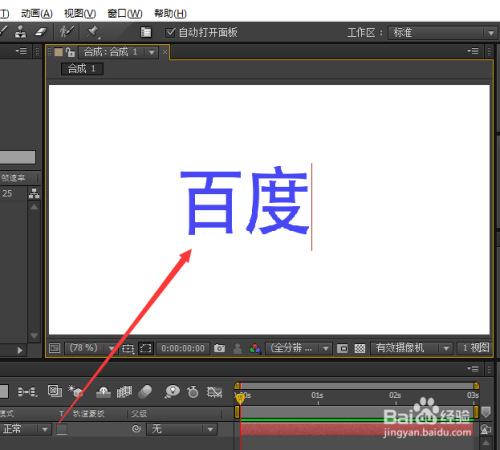Click the composition marker bin icon
Viewport: 500px width, 450px height.
click(486, 412)
